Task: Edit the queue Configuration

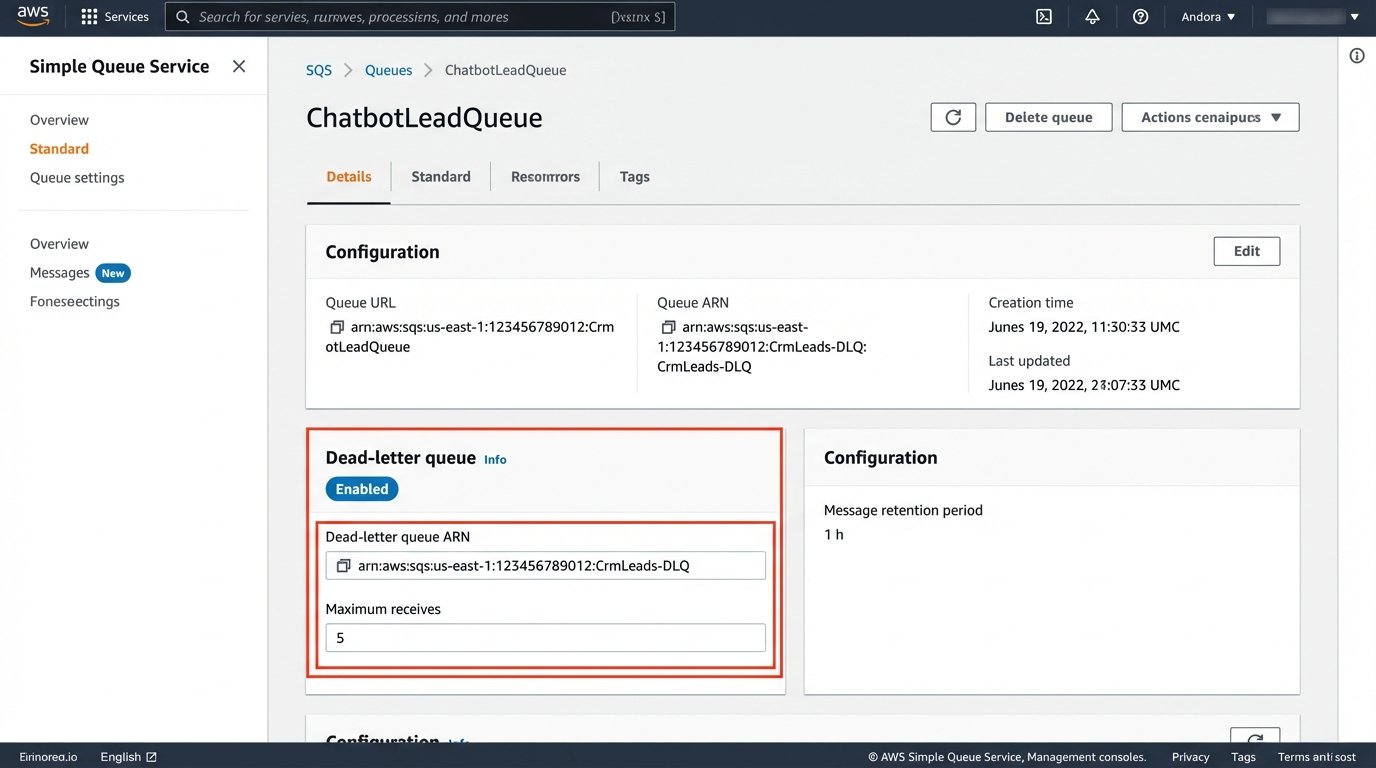Action: (x=1246, y=251)
